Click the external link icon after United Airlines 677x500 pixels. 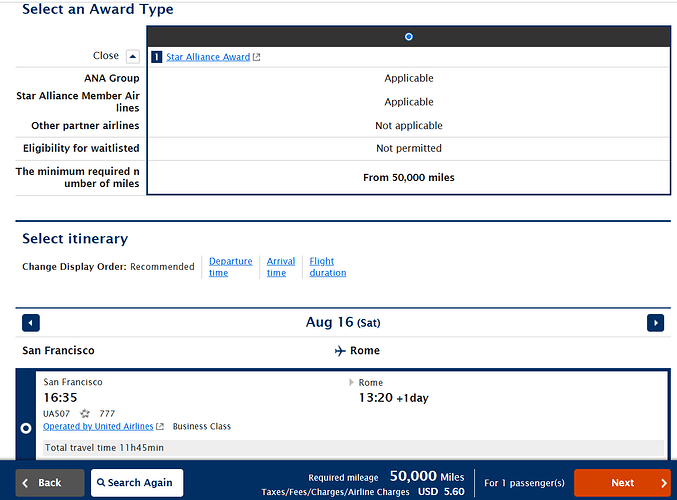click(160, 426)
